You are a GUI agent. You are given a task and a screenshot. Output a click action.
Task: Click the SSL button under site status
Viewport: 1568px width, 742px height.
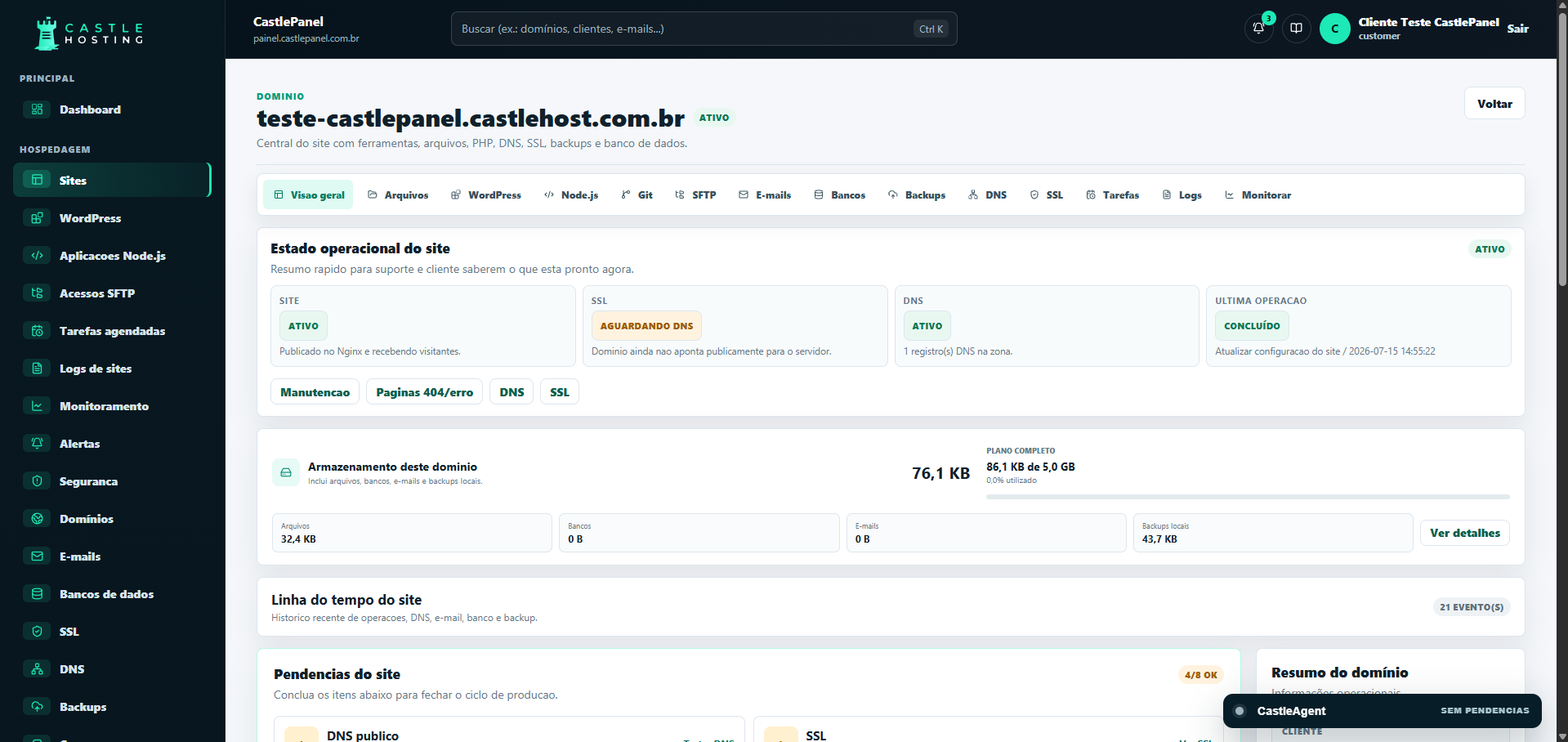point(560,392)
